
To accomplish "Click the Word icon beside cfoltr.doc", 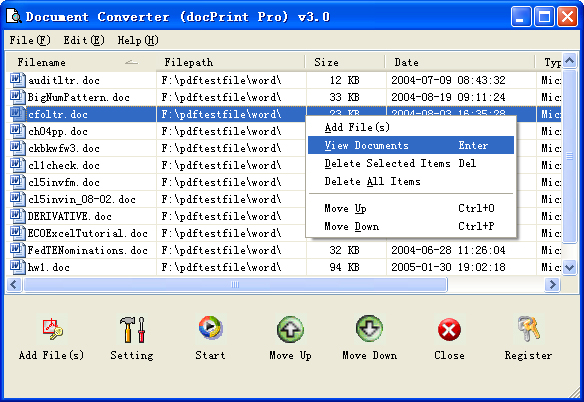I will pos(17,114).
